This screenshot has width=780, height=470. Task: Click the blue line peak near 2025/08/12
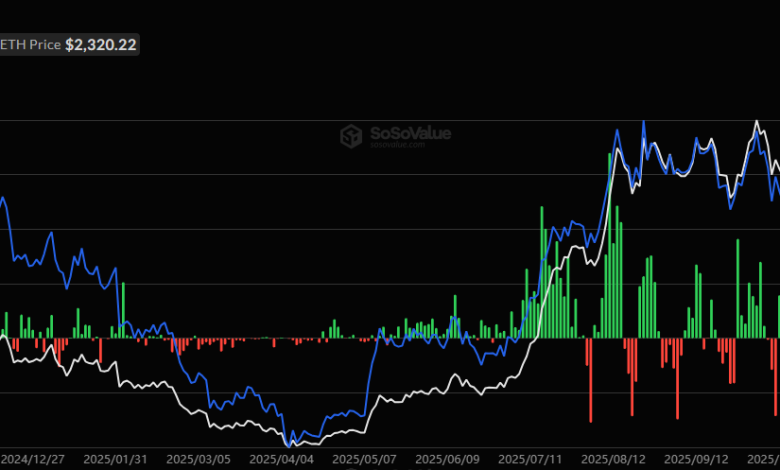(643, 123)
